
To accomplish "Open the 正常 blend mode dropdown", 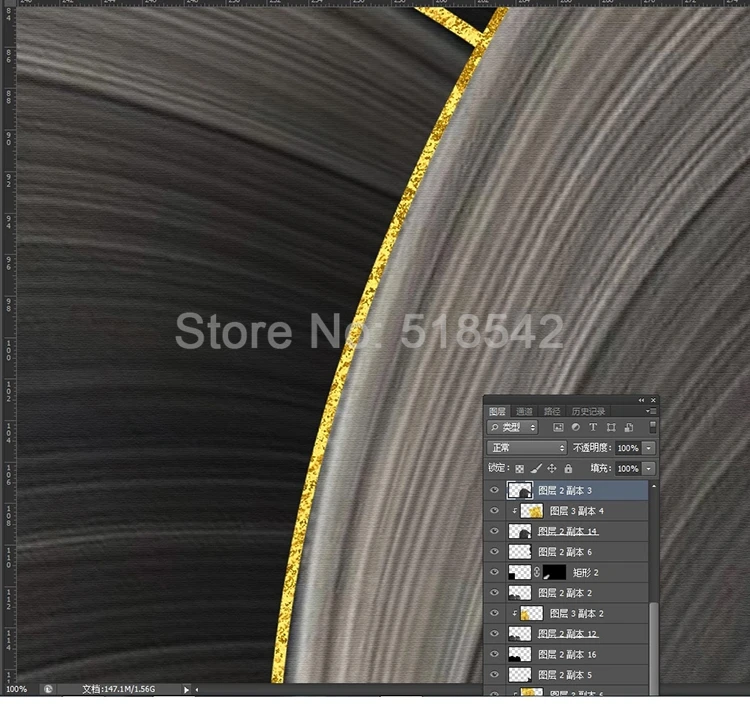I will click(x=527, y=448).
